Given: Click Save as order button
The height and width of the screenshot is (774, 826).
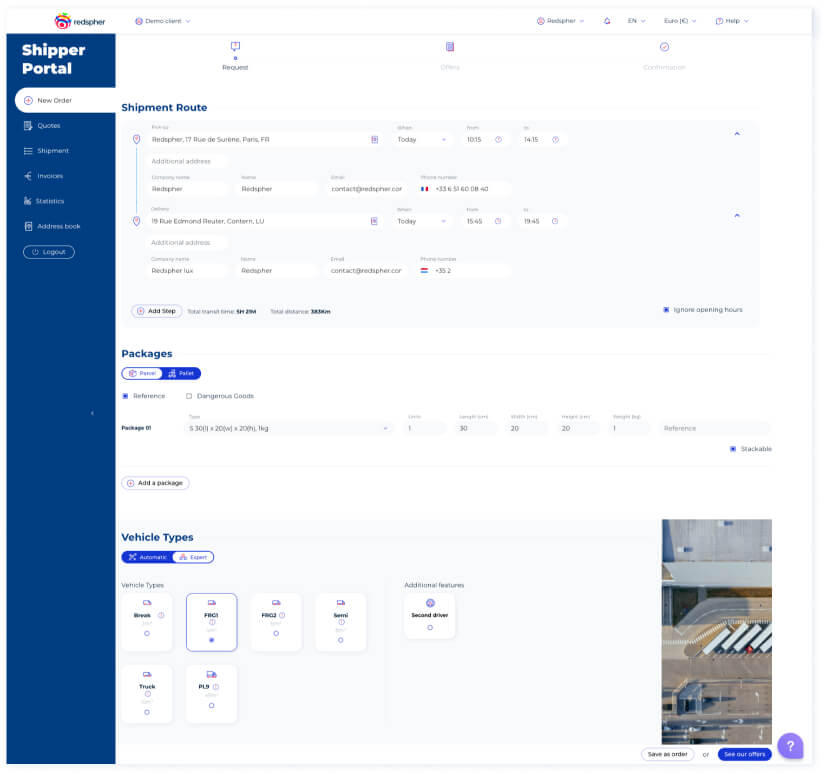Looking at the screenshot, I should coord(667,755).
